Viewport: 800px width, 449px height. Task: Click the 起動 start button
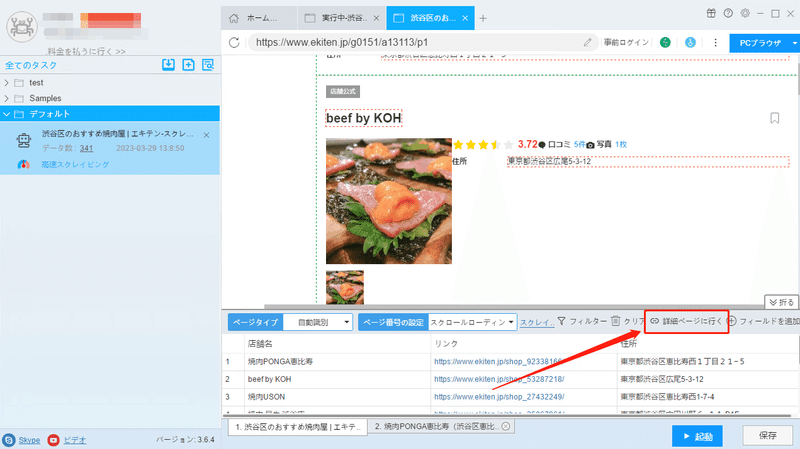(697, 436)
